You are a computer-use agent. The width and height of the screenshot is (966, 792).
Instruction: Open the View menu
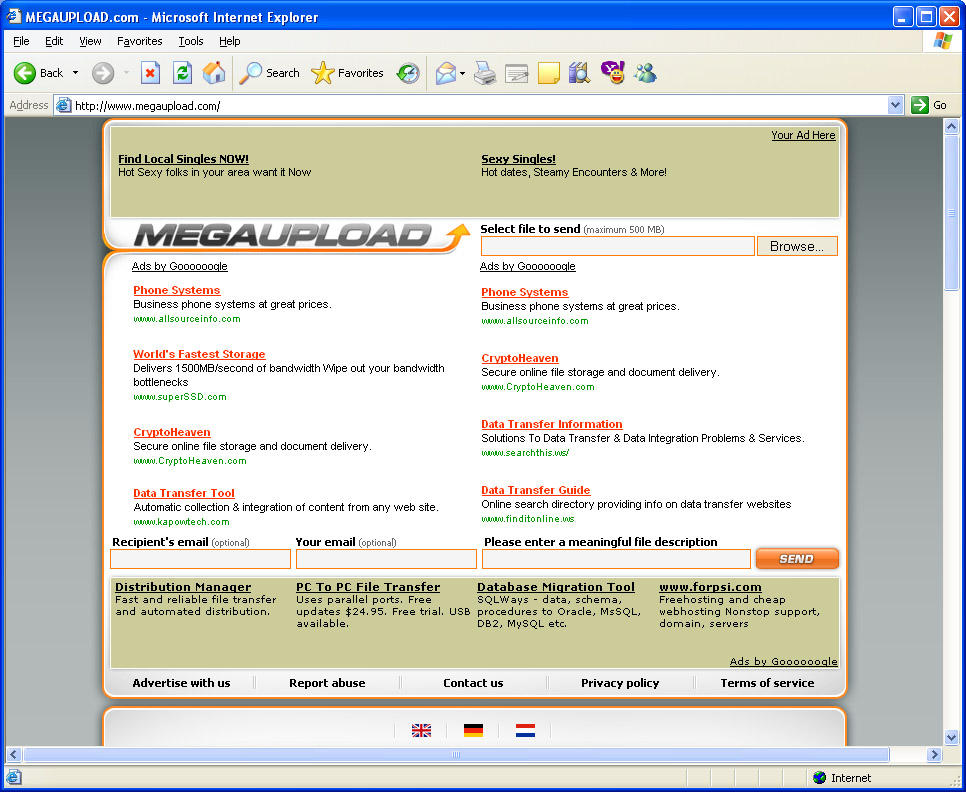pos(90,41)
